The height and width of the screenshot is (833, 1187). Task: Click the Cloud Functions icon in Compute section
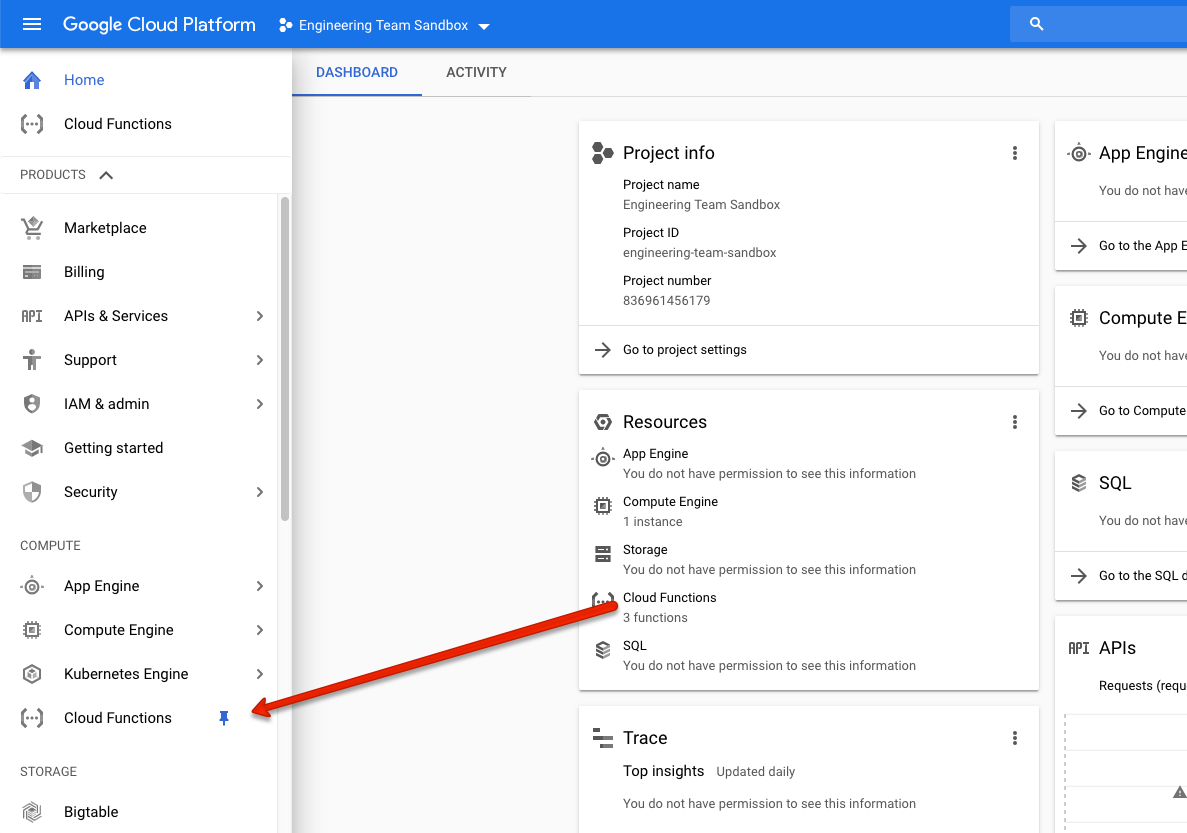(x=32, y=718)
